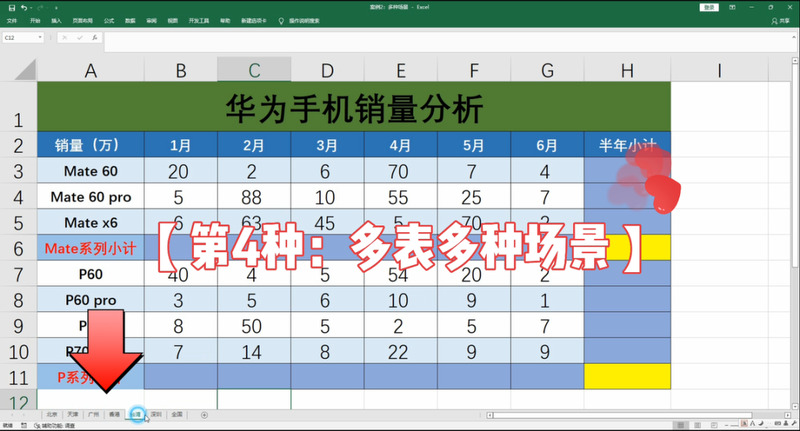800x431 pixels.
Task: Select the 销量（万） header cell
Action: (91, 145)
